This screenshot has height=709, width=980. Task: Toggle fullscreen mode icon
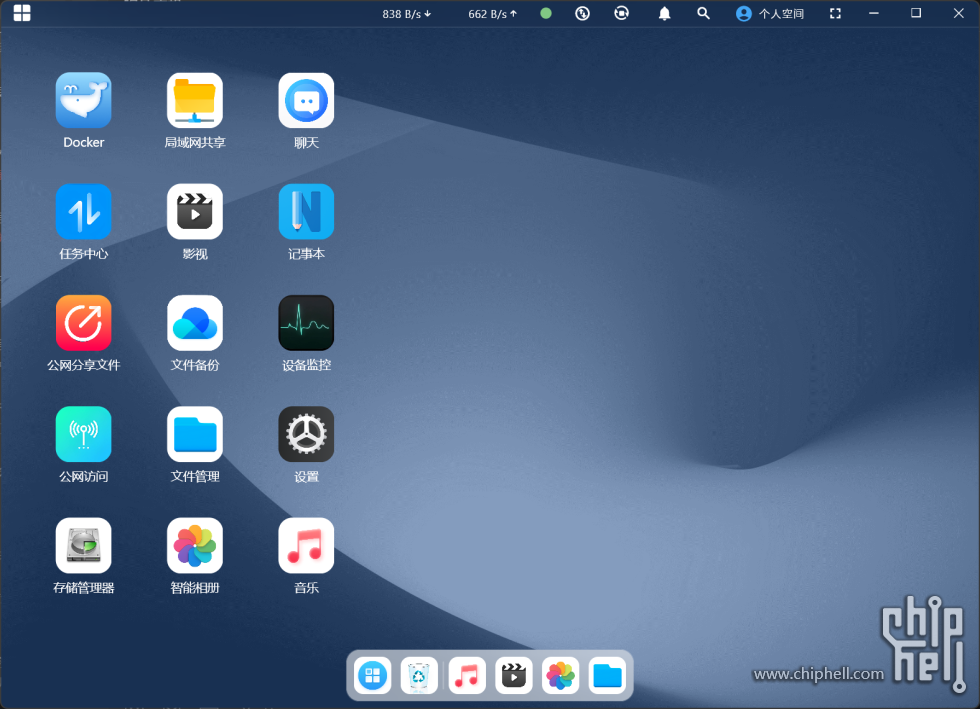click(x=835, y=13)
